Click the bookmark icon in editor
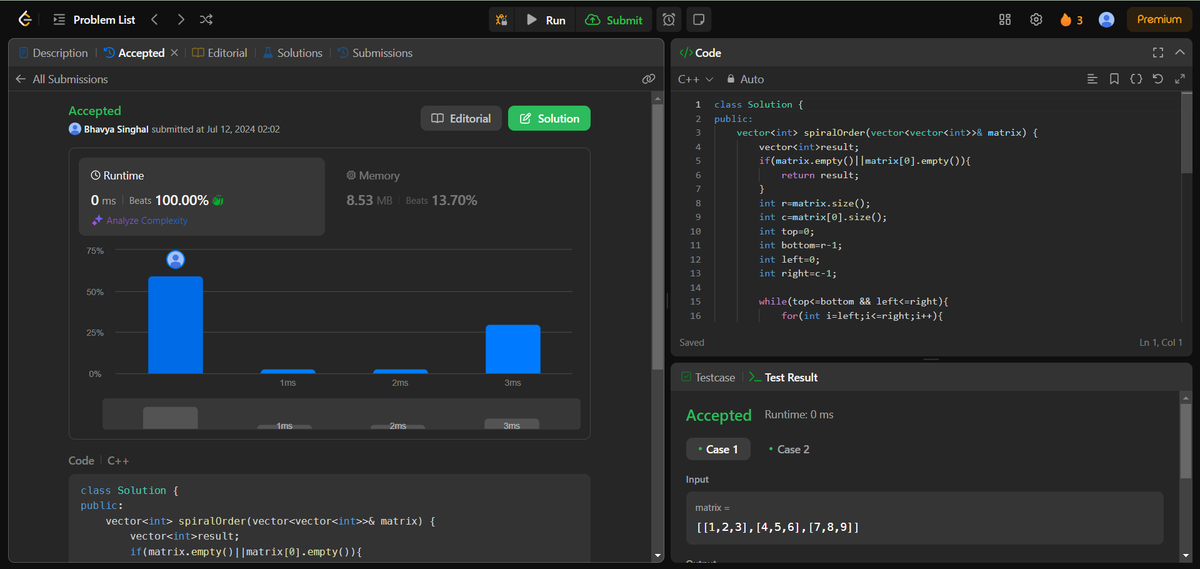The height and width of the screenshot is (569, 1200). point(1114,79)
